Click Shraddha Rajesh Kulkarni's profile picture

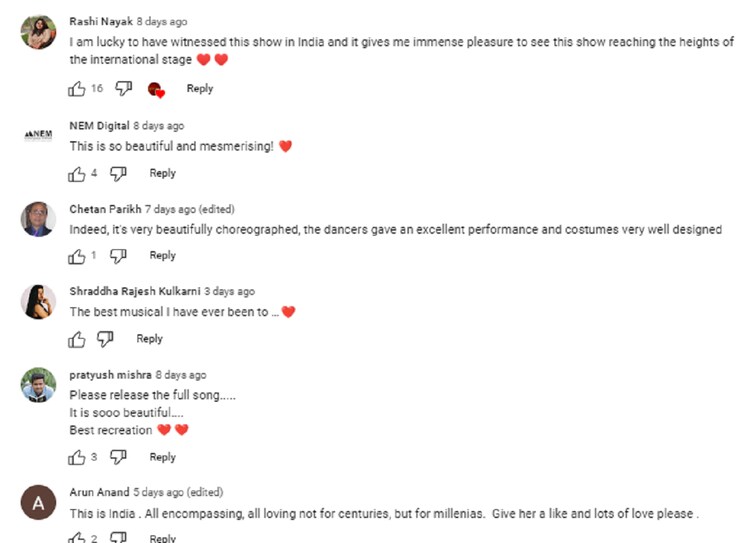pos(38,301)
